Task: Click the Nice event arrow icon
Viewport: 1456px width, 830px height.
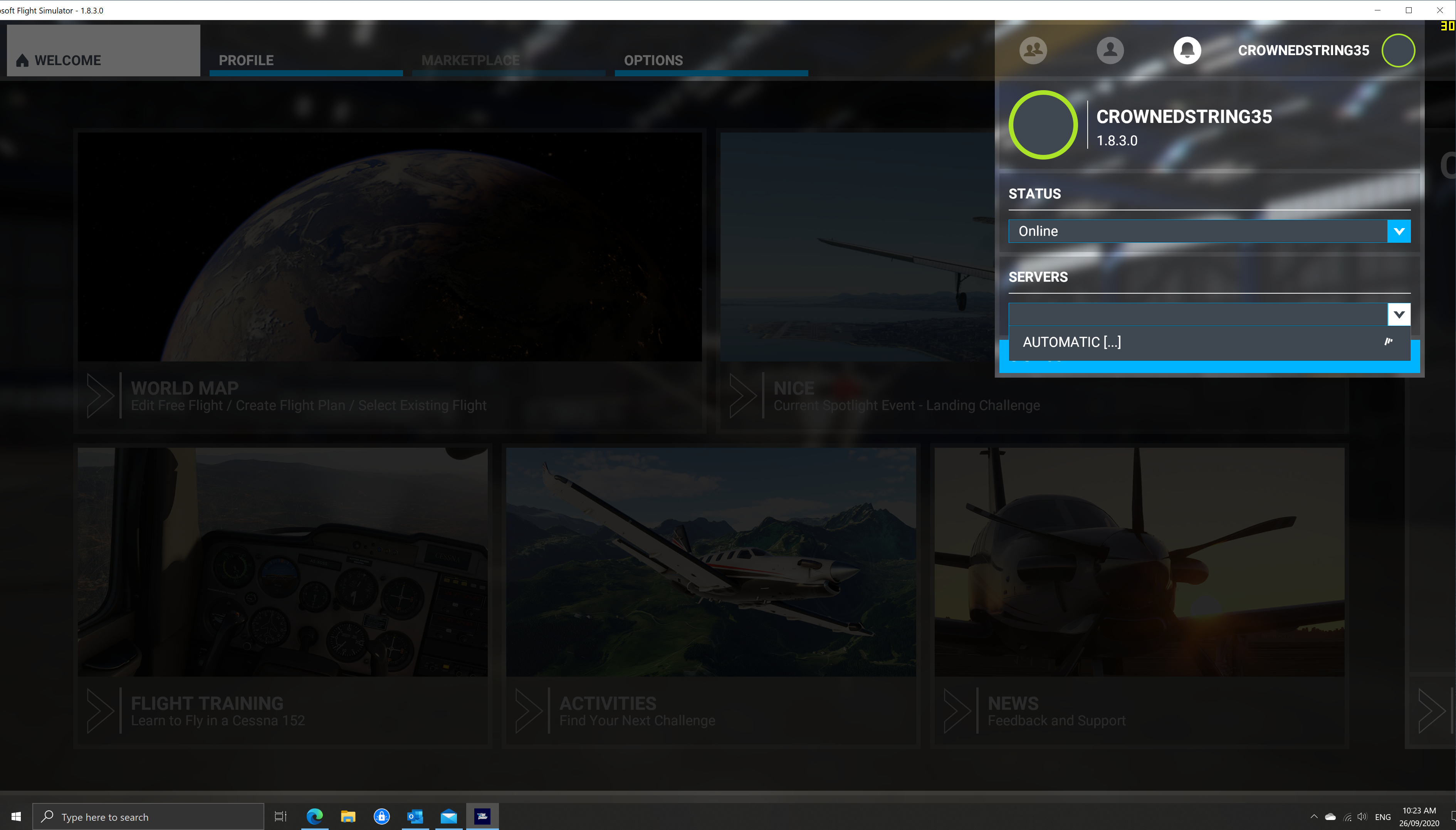Action: click(x=743, y=395)
